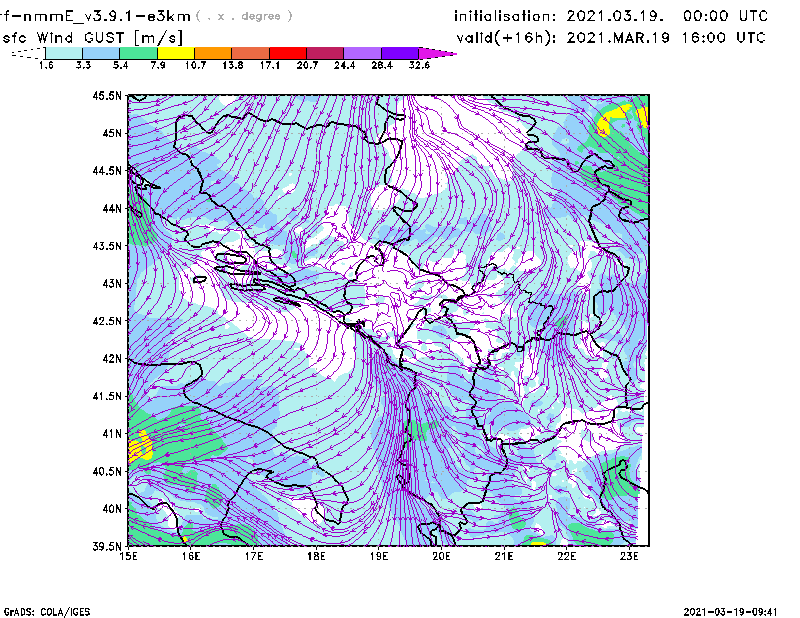This screenshot has height=618, width=800.
Task: Click the magenta arrow tip of the legend
Action: pyautogui.click(x=440, y=53)
